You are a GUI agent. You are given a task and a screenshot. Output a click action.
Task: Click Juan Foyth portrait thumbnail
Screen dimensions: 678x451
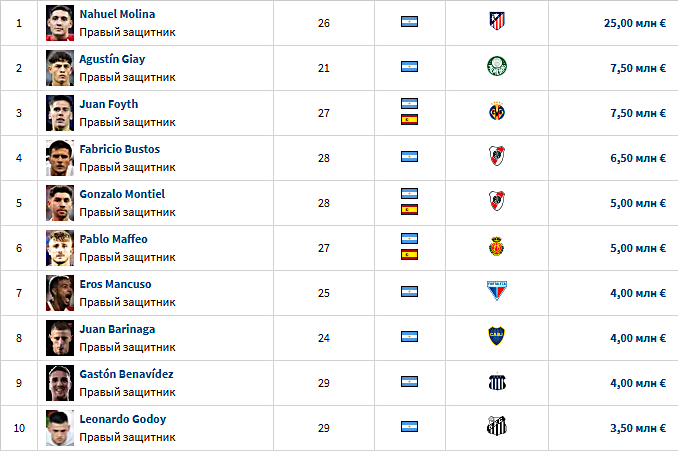tap(60, 113)
